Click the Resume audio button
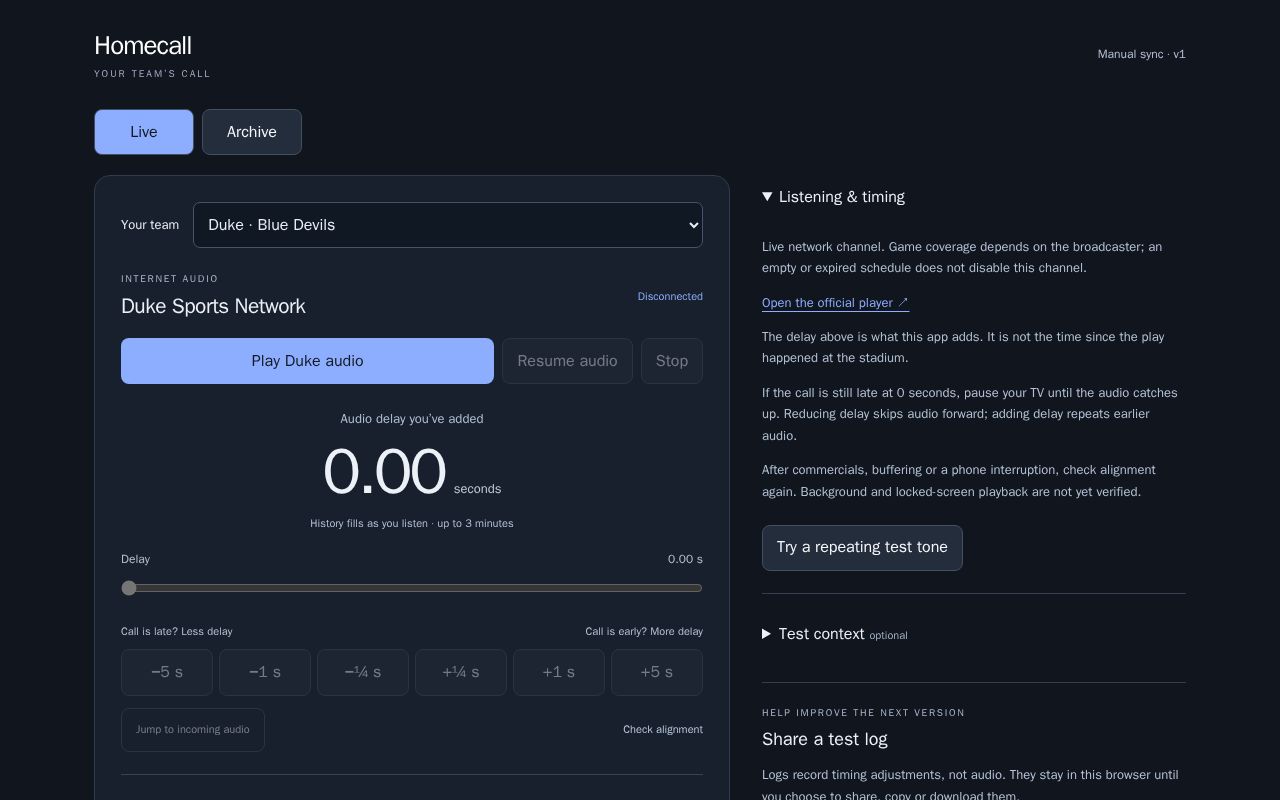The height and width of the screenshot is (800, 1280). 567,361
